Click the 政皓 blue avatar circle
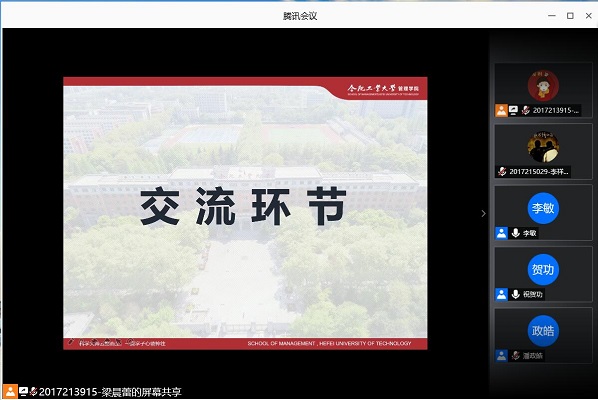The height and width of the screenshot is (400, 598). 543,331
